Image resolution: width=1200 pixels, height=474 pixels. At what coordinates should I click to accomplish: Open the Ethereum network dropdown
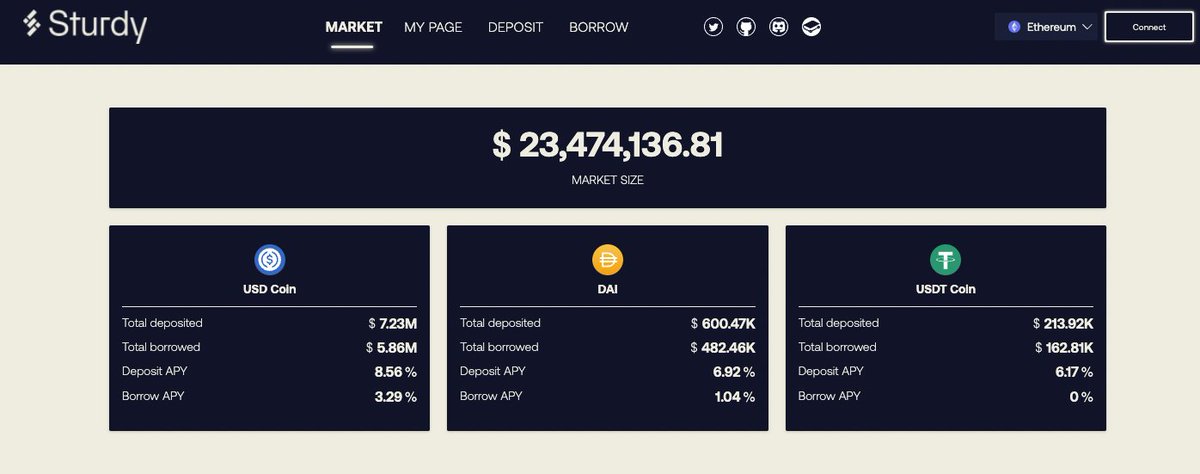1048,27
